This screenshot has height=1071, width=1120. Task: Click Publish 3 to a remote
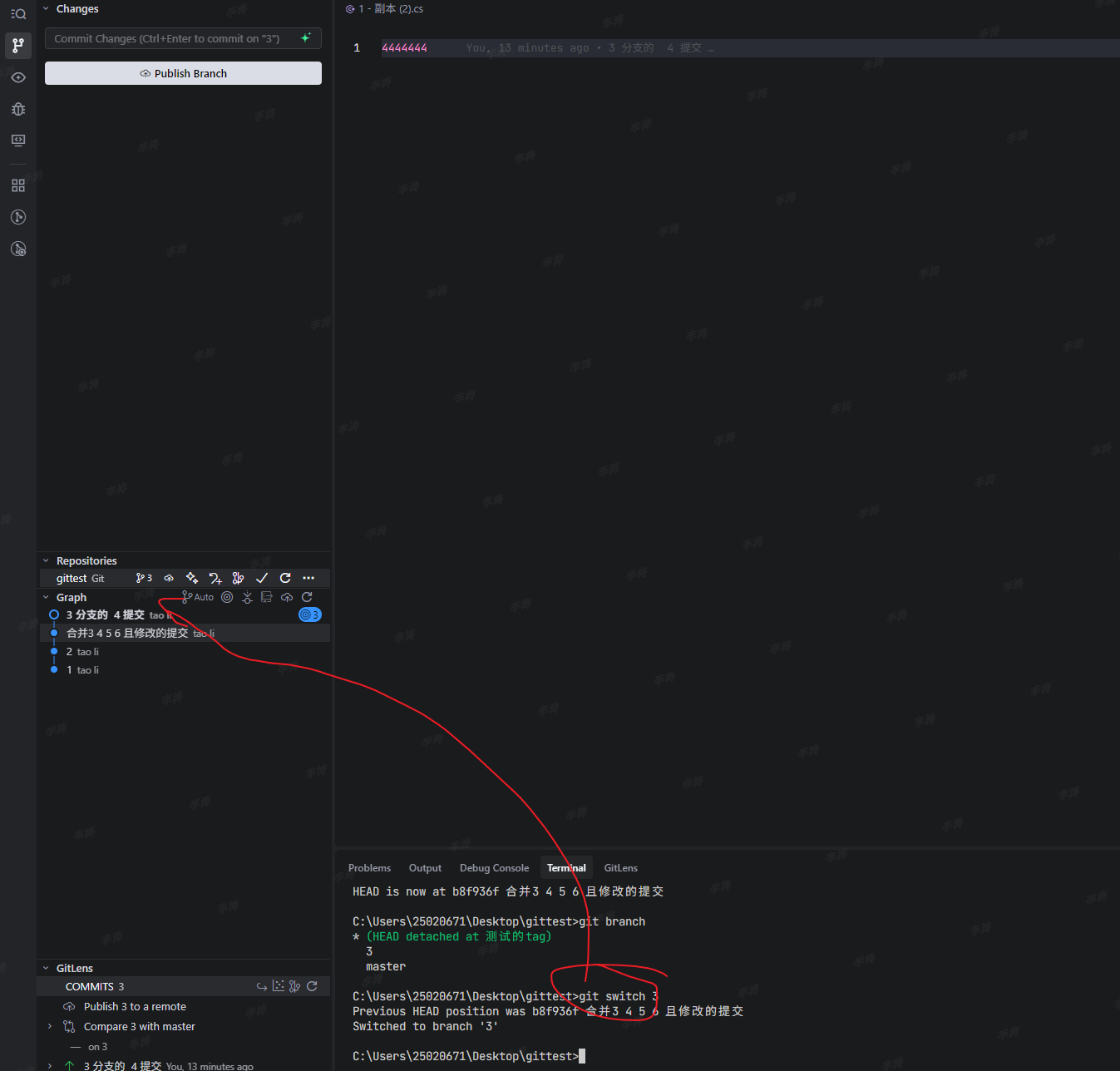(x=134, y=1006)
